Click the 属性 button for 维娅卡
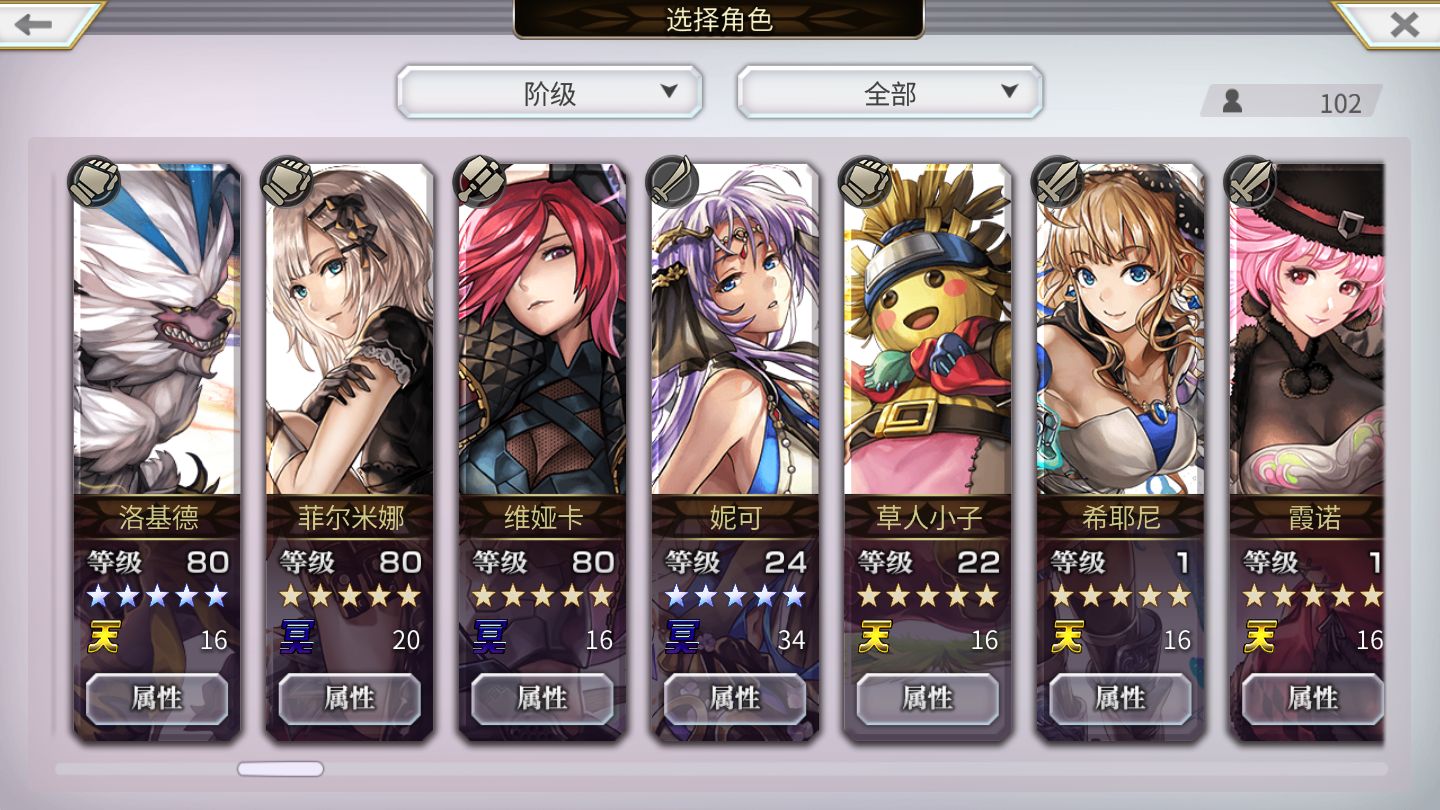 pos(543,698)
